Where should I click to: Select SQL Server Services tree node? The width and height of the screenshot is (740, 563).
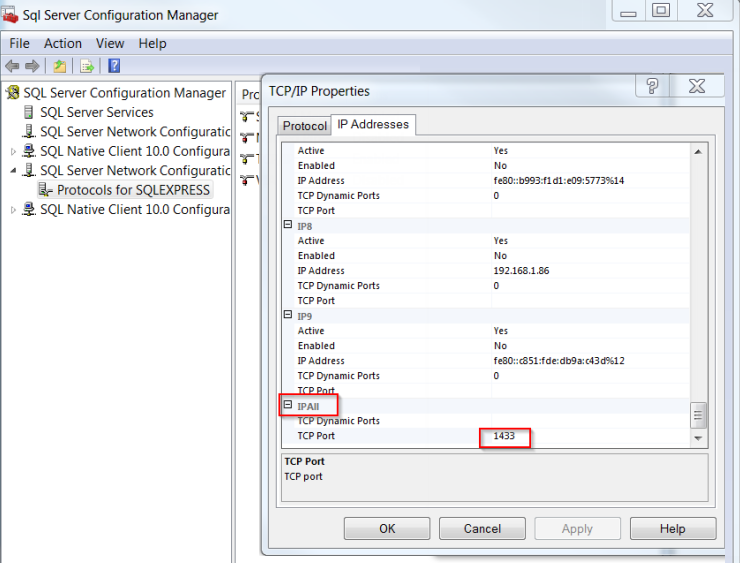[96, 112]
